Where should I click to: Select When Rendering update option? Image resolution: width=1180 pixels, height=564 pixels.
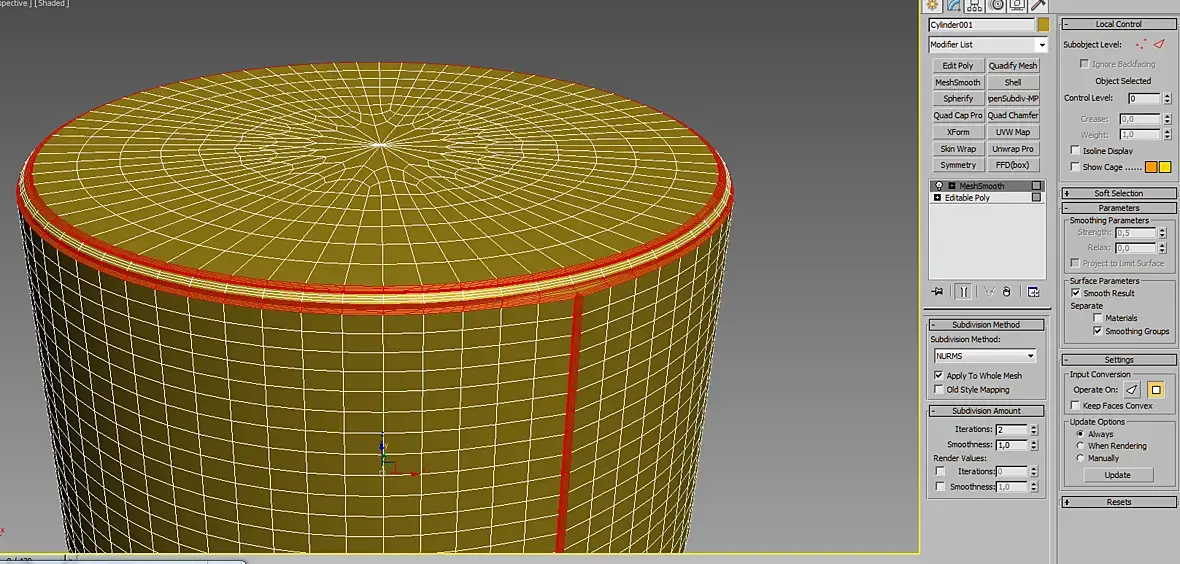click(x=1081, y=446)
